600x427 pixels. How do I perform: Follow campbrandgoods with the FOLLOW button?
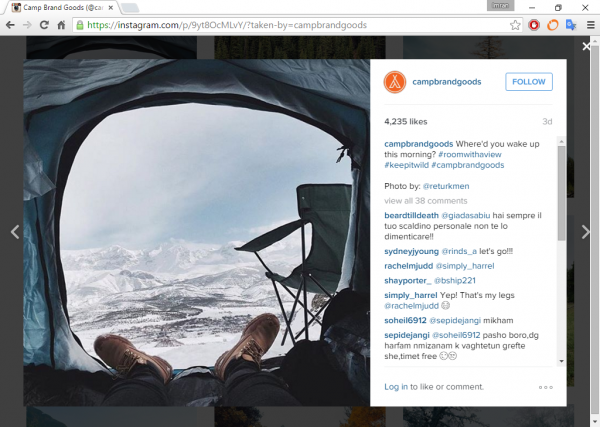[529, 82]
